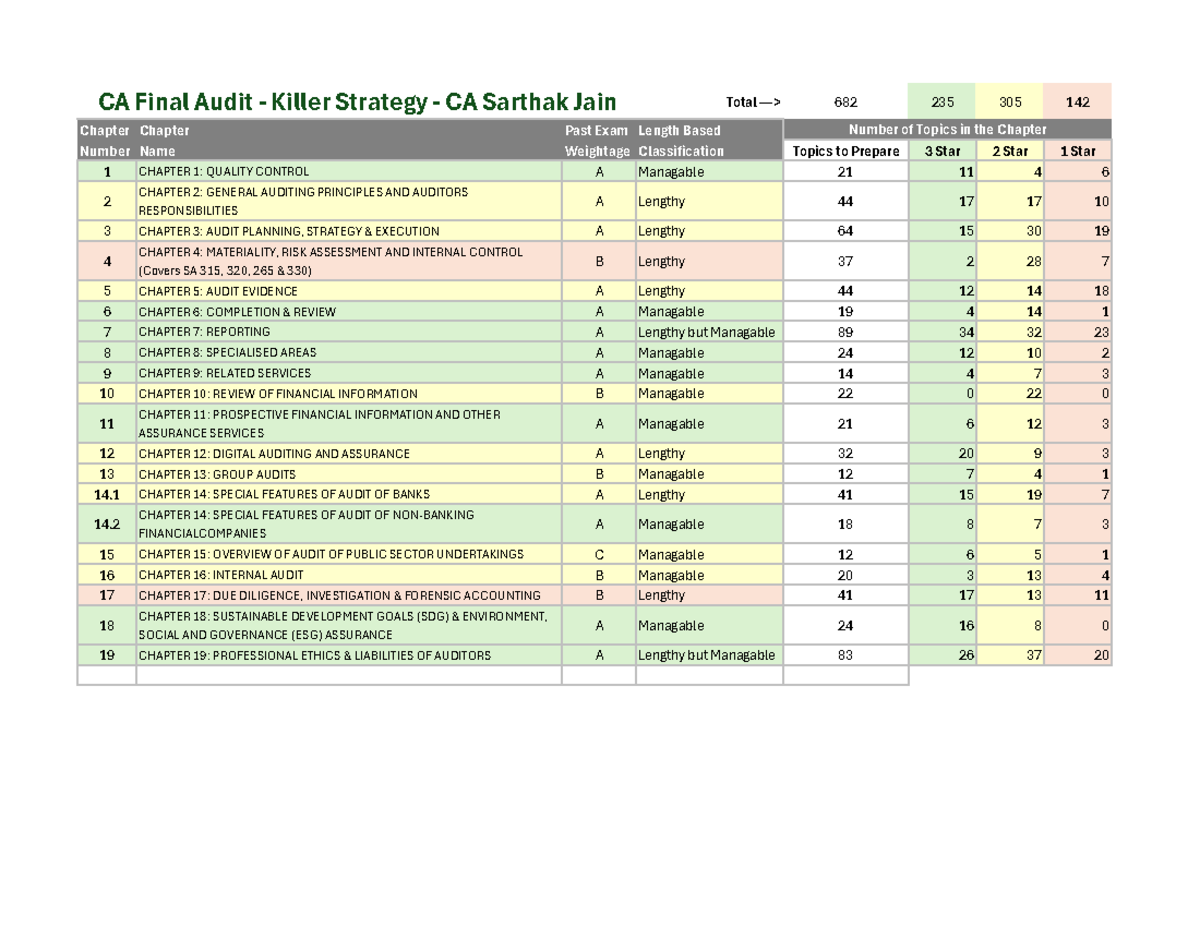Select 'CHAPTER 16: INTERNAL AUDIT' cell

tap(349, 575)
